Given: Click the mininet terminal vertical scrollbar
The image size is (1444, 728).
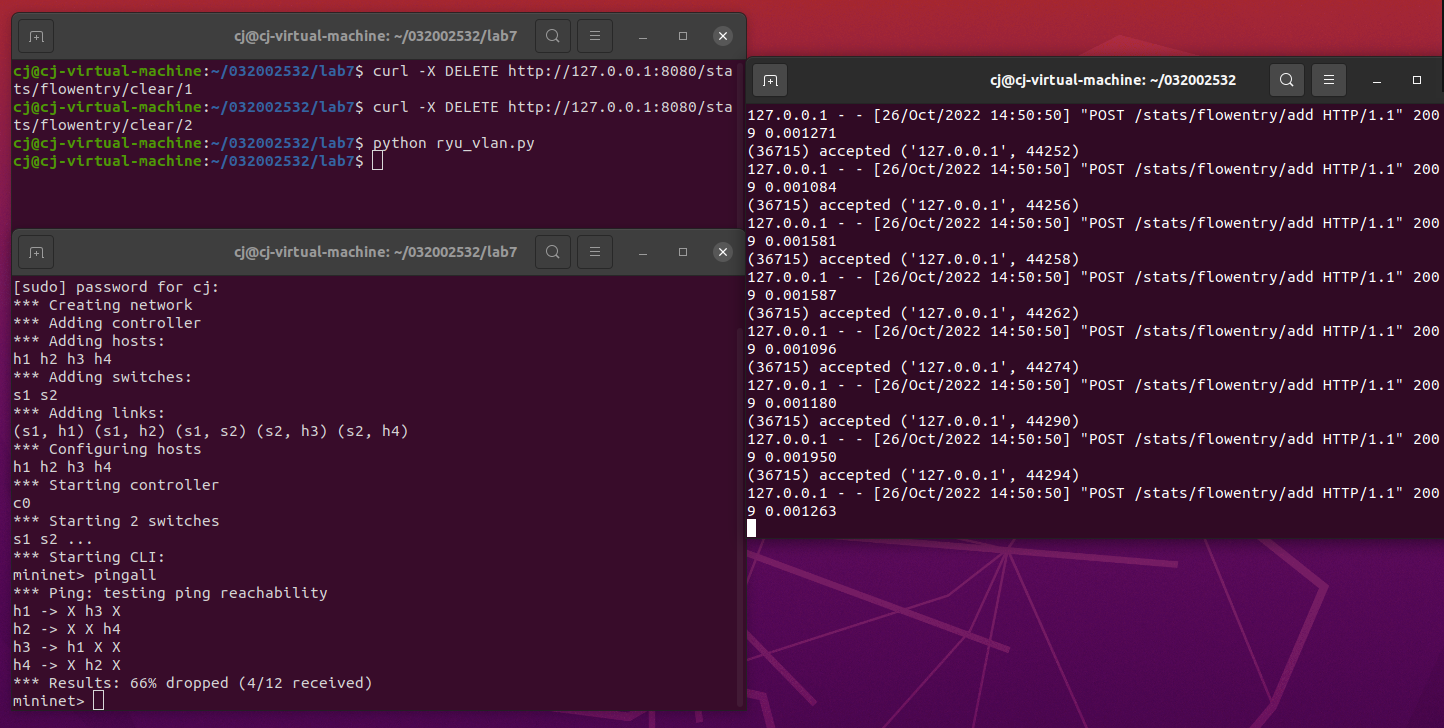Looking at the screenshot, I should (x=740, y=517).
